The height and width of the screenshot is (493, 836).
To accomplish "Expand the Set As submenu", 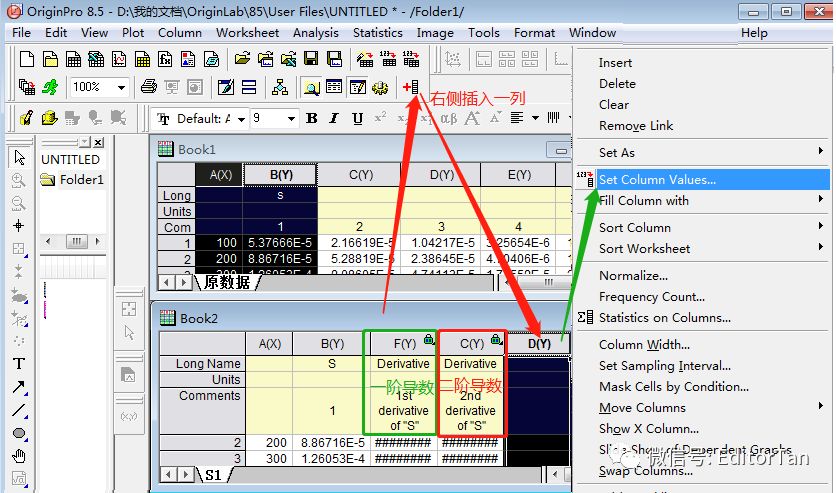I will tap(821, 151).
